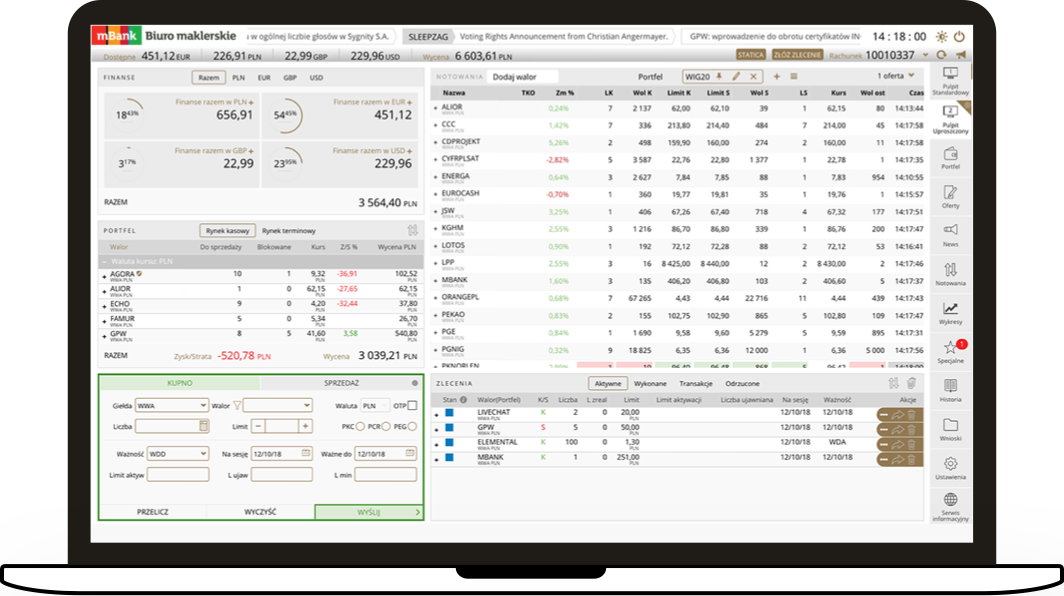The width and height of the screenshot is (1064, 596).
Task: Open Ustawienia settings
Action: coord(950,468)
